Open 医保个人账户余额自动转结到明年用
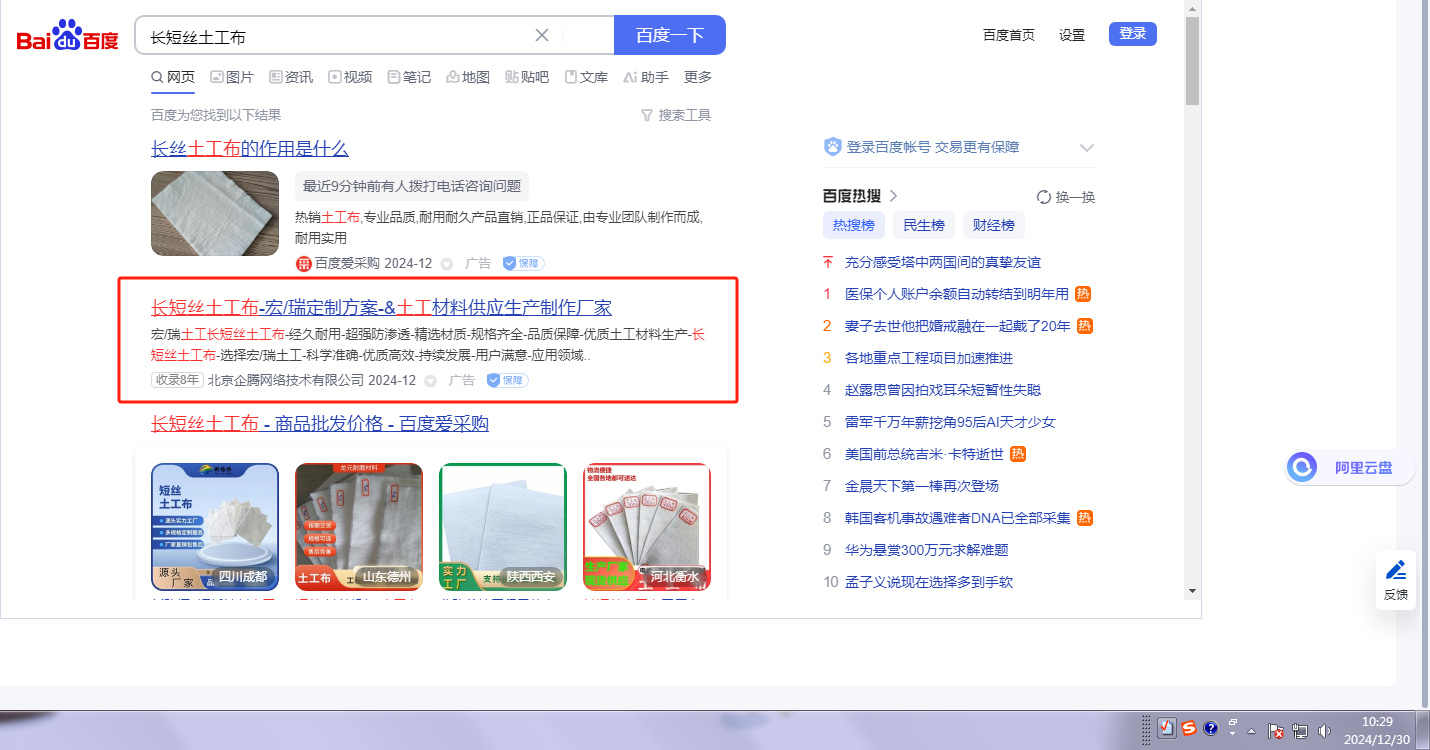The width and height of the screenshot is (1430, 750). tap(957, 294)
